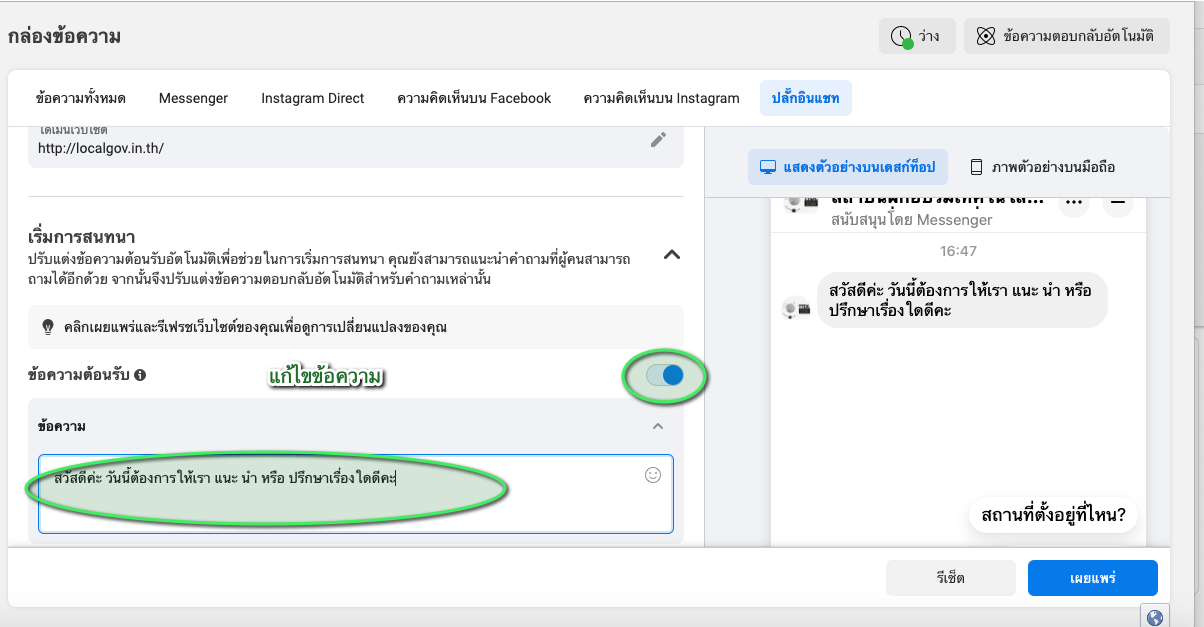Click the pencil icon to edit website domain
This screenshot has height=627, width=1204.
658,140
